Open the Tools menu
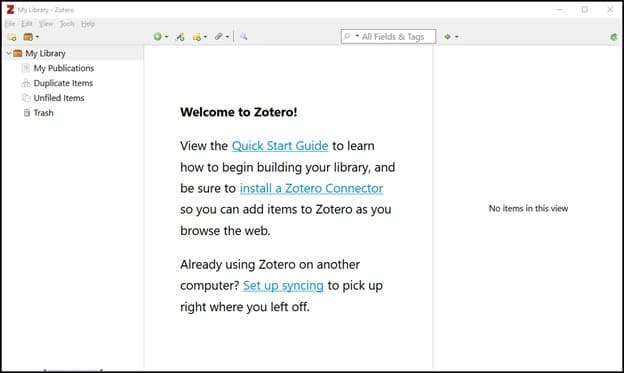This screenshot has width=624, height=373. point(67,24)
